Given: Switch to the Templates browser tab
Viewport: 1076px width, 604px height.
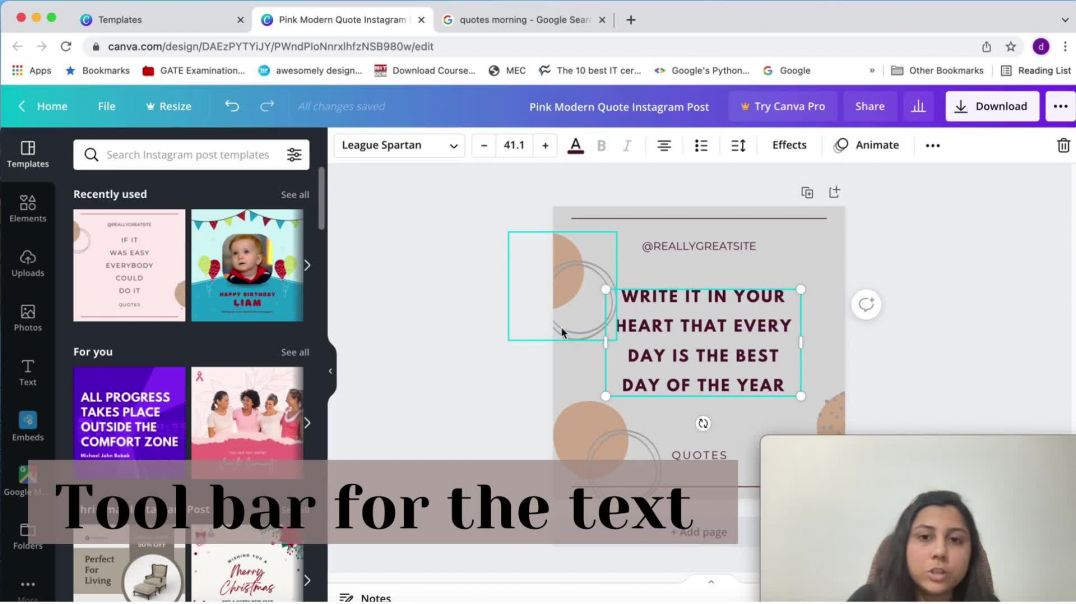Looking at the screenshot, I should pyautogui.click(x=161, y=20).
